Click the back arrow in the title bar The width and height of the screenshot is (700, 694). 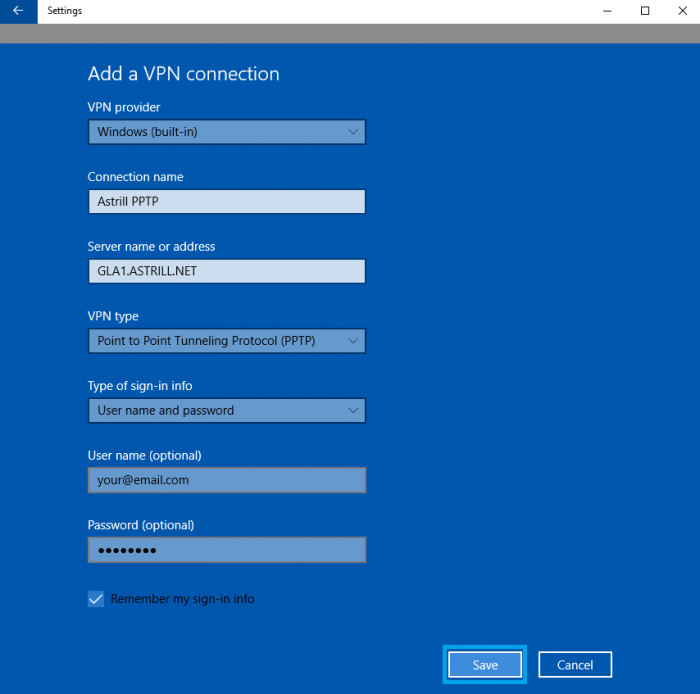(x=17, y=11)
